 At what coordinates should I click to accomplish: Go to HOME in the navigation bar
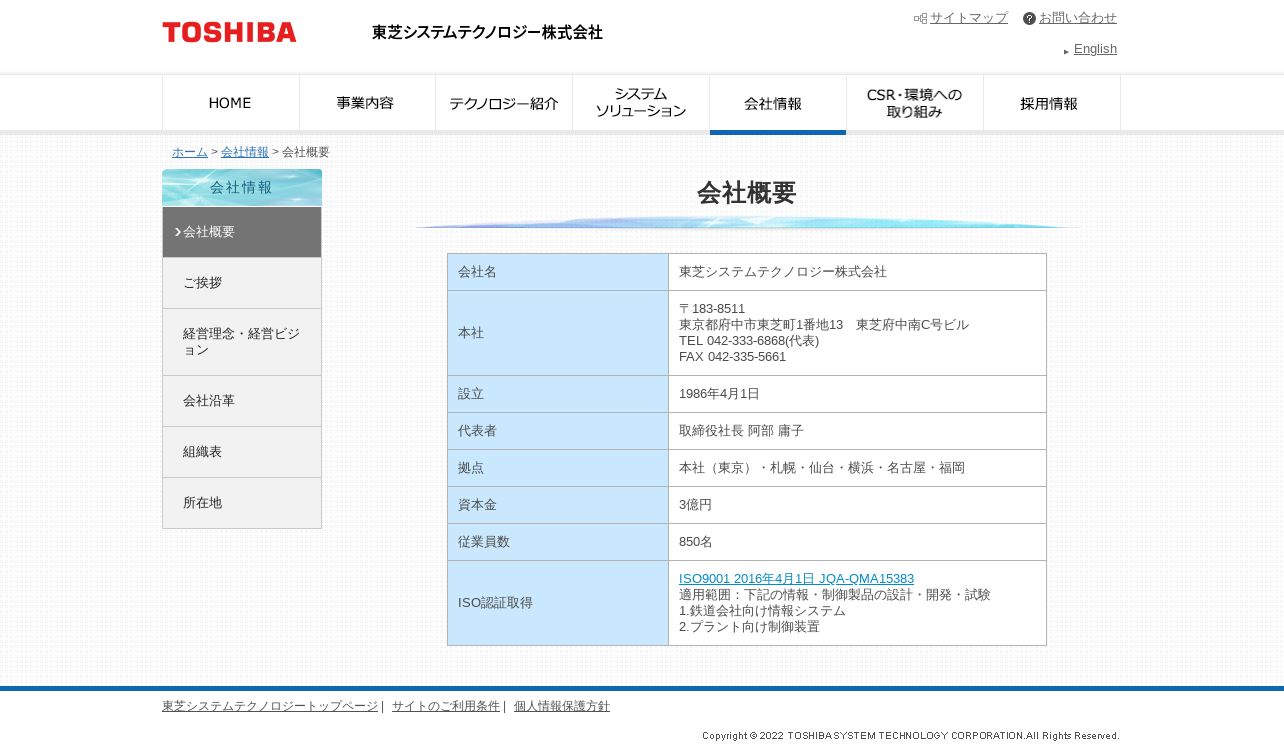(x=230, y=103)
